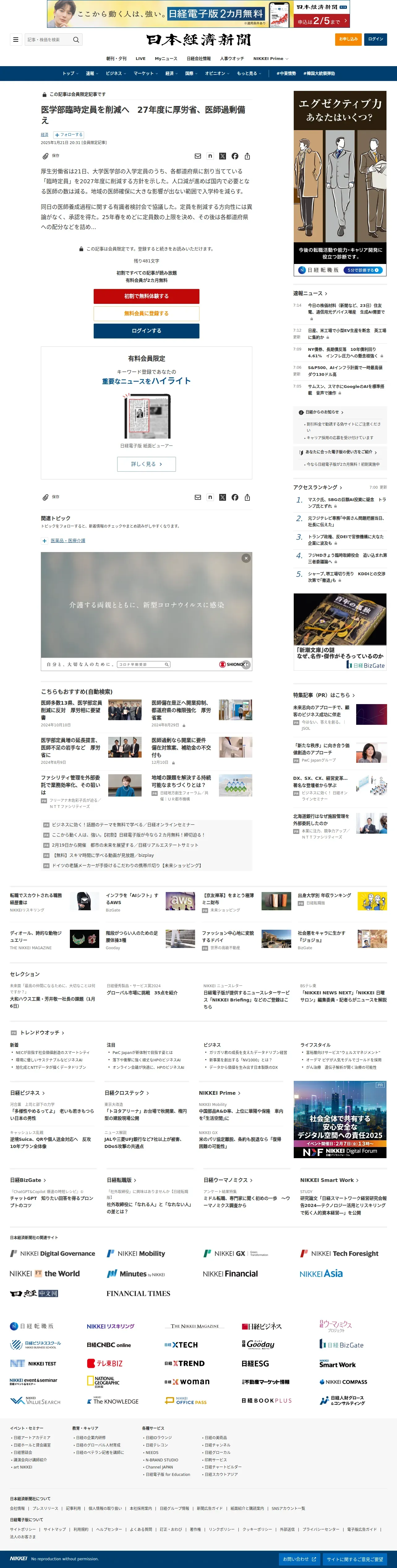Click the NIKKEI Financial logo
The image size is (397, 1568).
point(230,1273)
